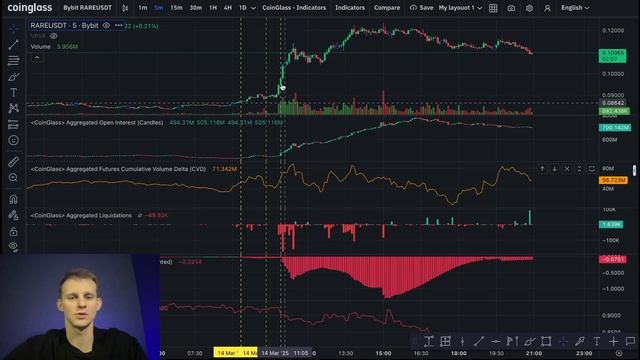This screenshot has height=360, width=640.
Task: Select the brush tool in bottom toolbar
Action: click(529, 341)
